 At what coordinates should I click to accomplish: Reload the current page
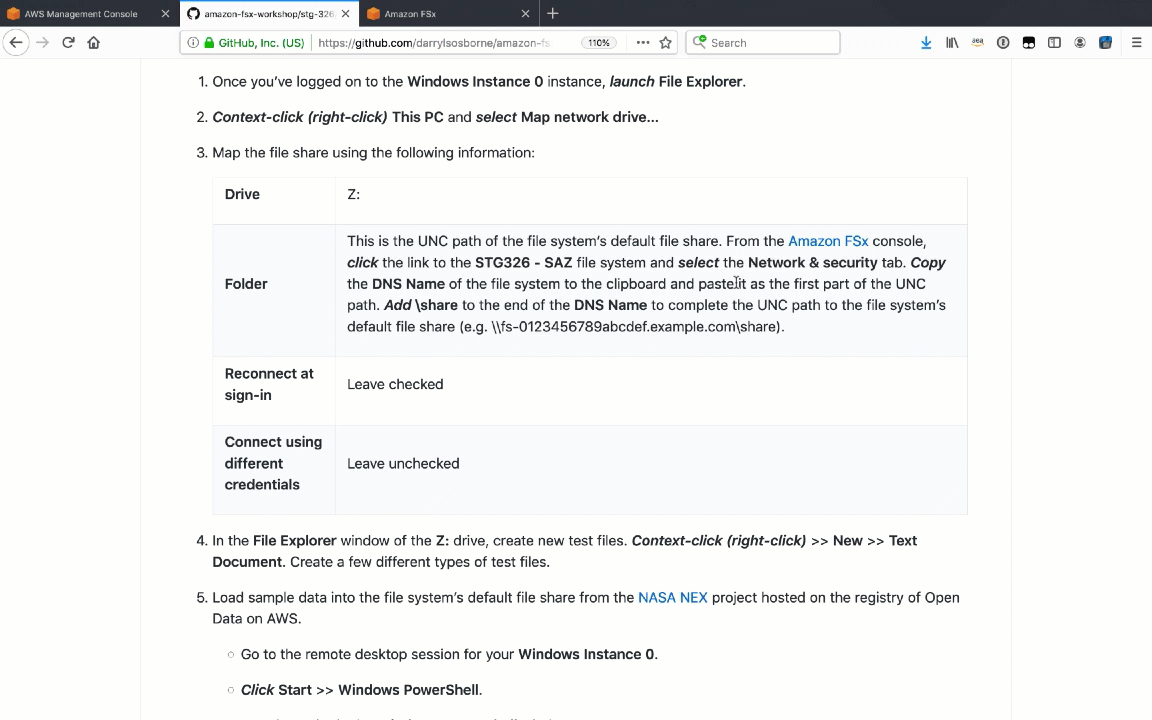[68, 43]
